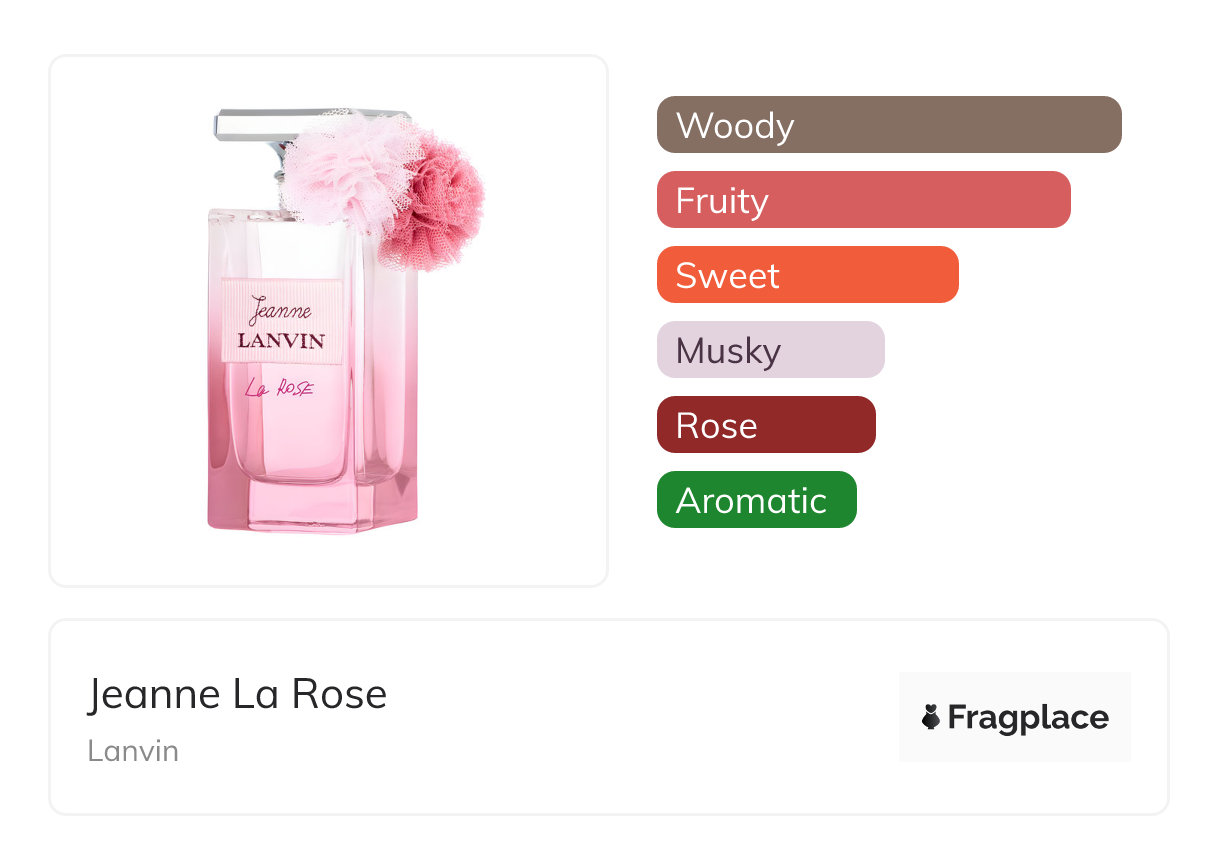
Task: Click the handwritten La Rose on bottle
Action: point(280,389)
